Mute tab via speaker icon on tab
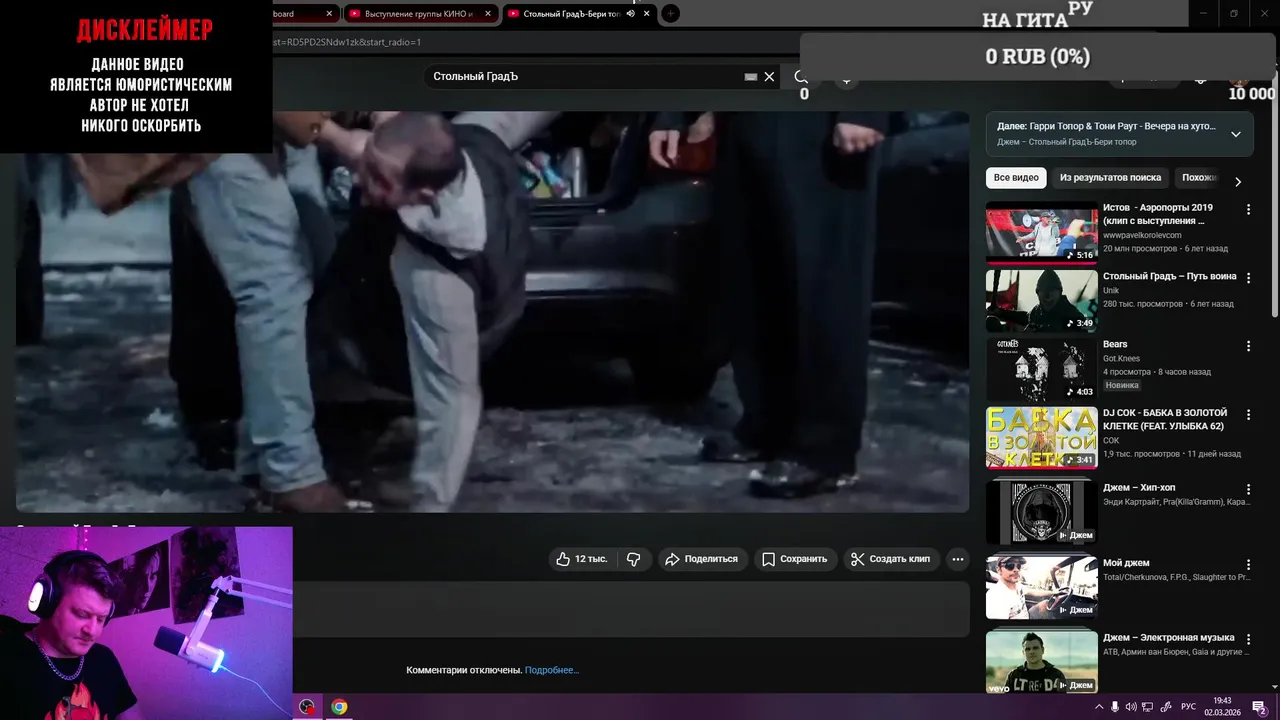This screenshot has height=720, width=1280. pos(630,14)
